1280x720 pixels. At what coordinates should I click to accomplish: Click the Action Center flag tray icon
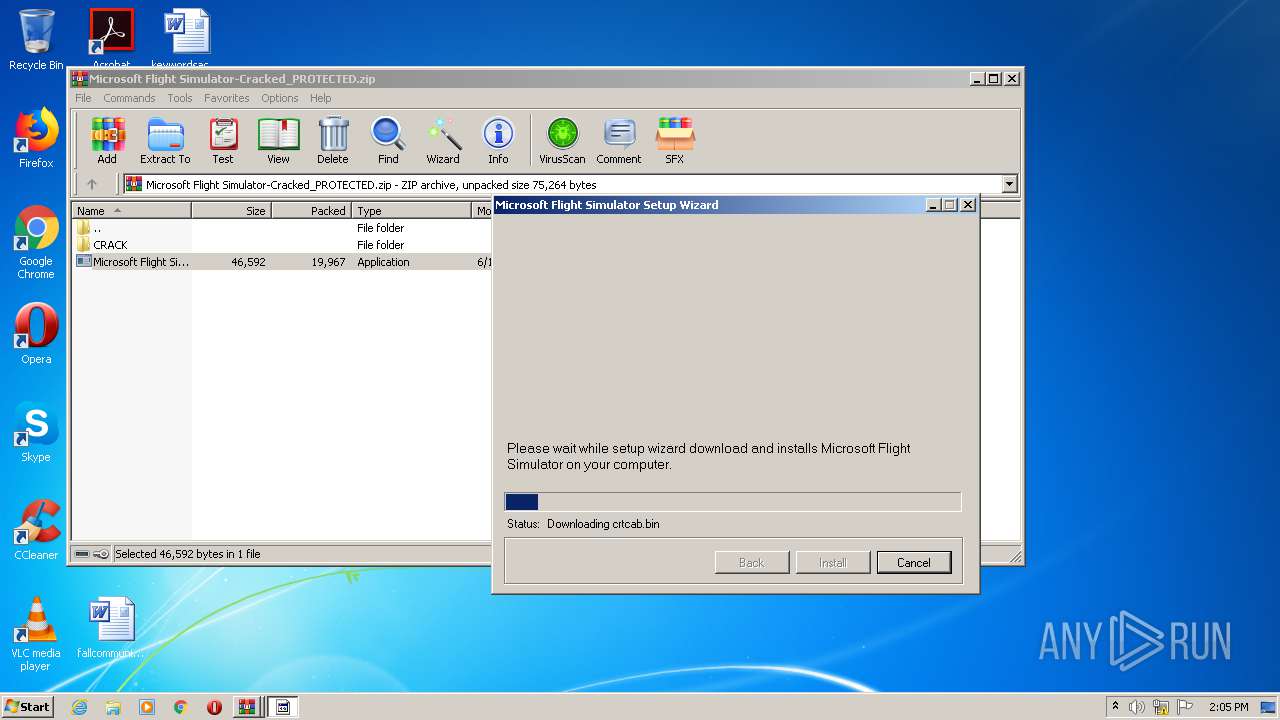click(1187, 707)
